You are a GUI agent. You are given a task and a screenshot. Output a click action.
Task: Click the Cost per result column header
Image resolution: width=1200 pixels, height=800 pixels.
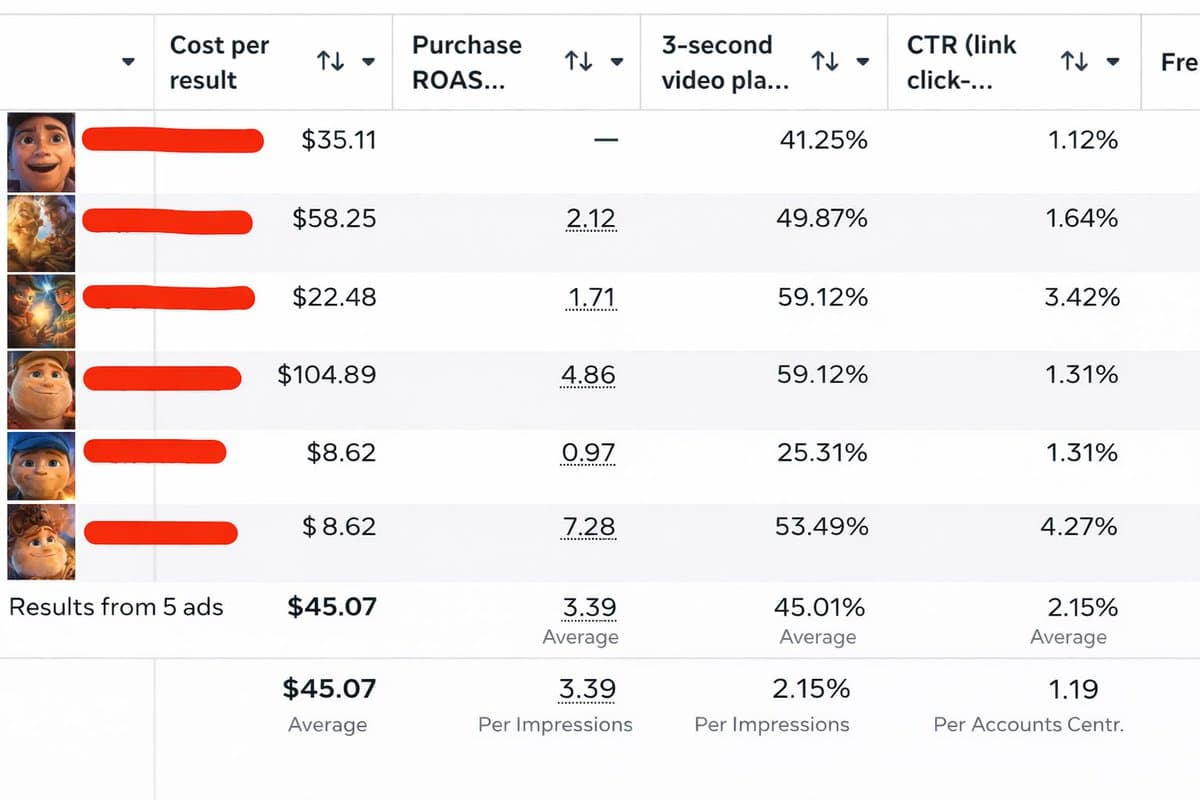(220, 62)
